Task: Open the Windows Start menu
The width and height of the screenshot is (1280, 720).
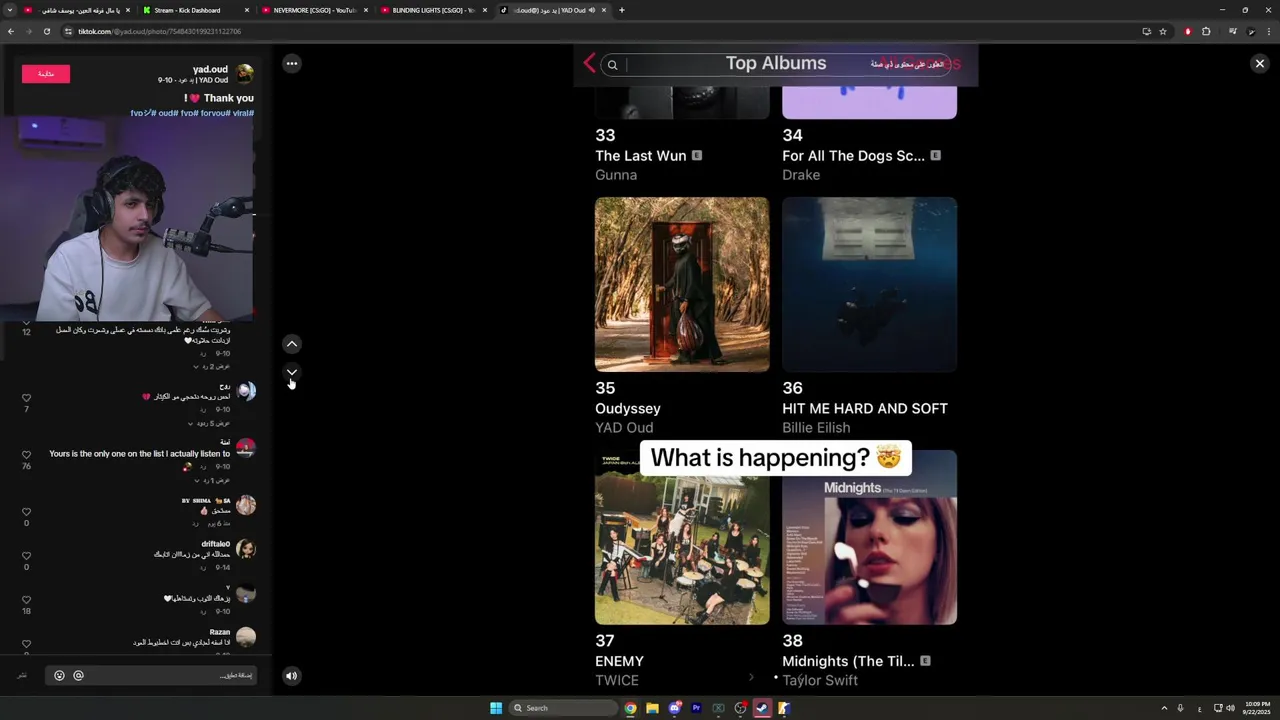Action: 496,708
